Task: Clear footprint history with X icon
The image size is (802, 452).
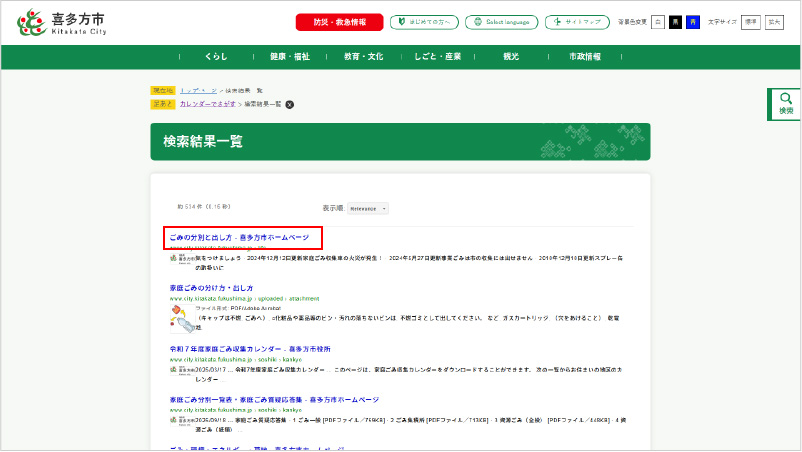Action: pos(289,105)
